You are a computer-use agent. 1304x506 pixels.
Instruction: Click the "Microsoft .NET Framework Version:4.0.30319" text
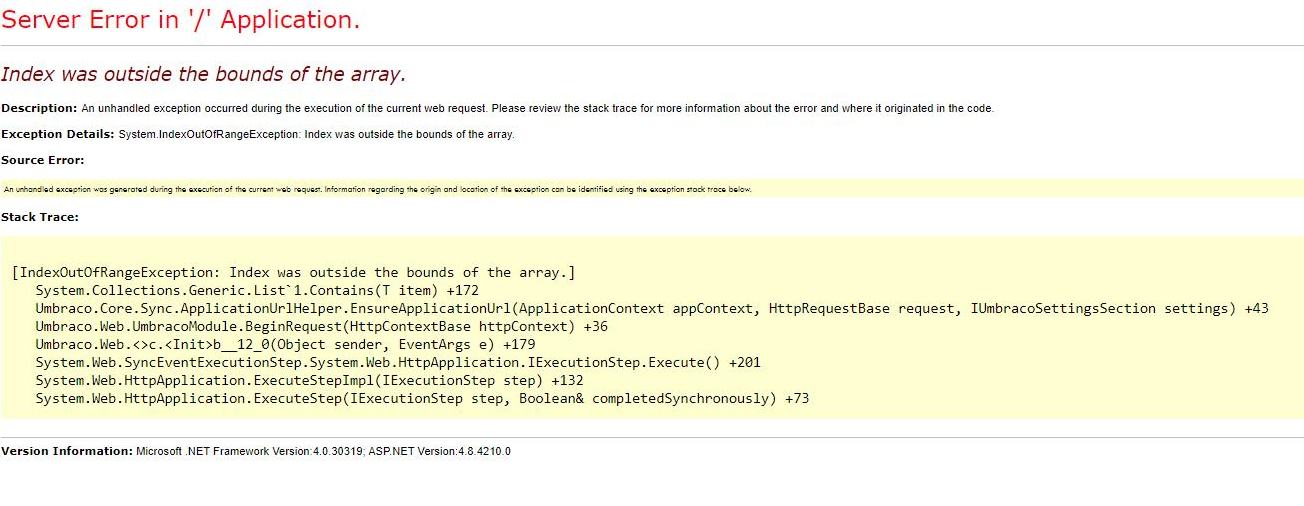pos(249,451)
